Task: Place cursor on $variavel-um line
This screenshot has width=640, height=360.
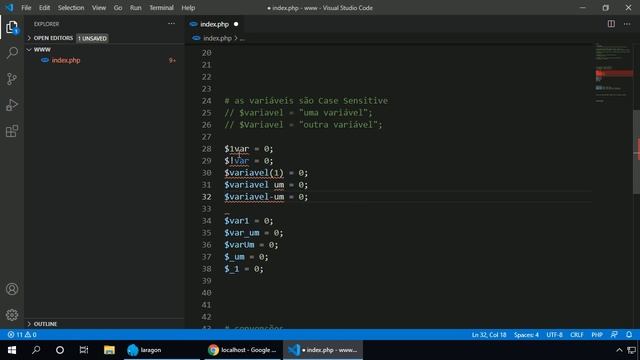Action: pos(266,197)
